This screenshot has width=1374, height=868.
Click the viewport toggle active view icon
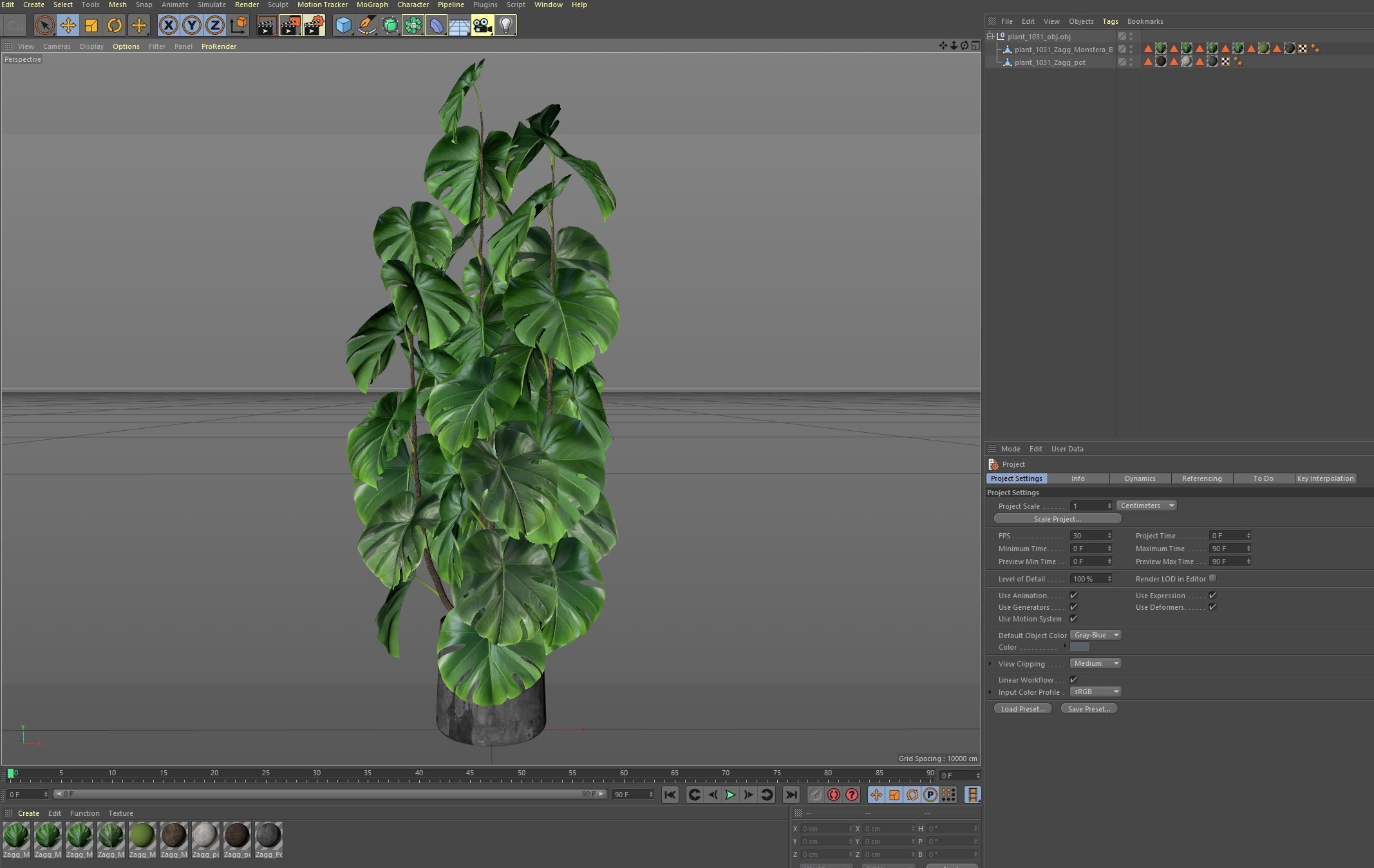(x=976, y=45)
